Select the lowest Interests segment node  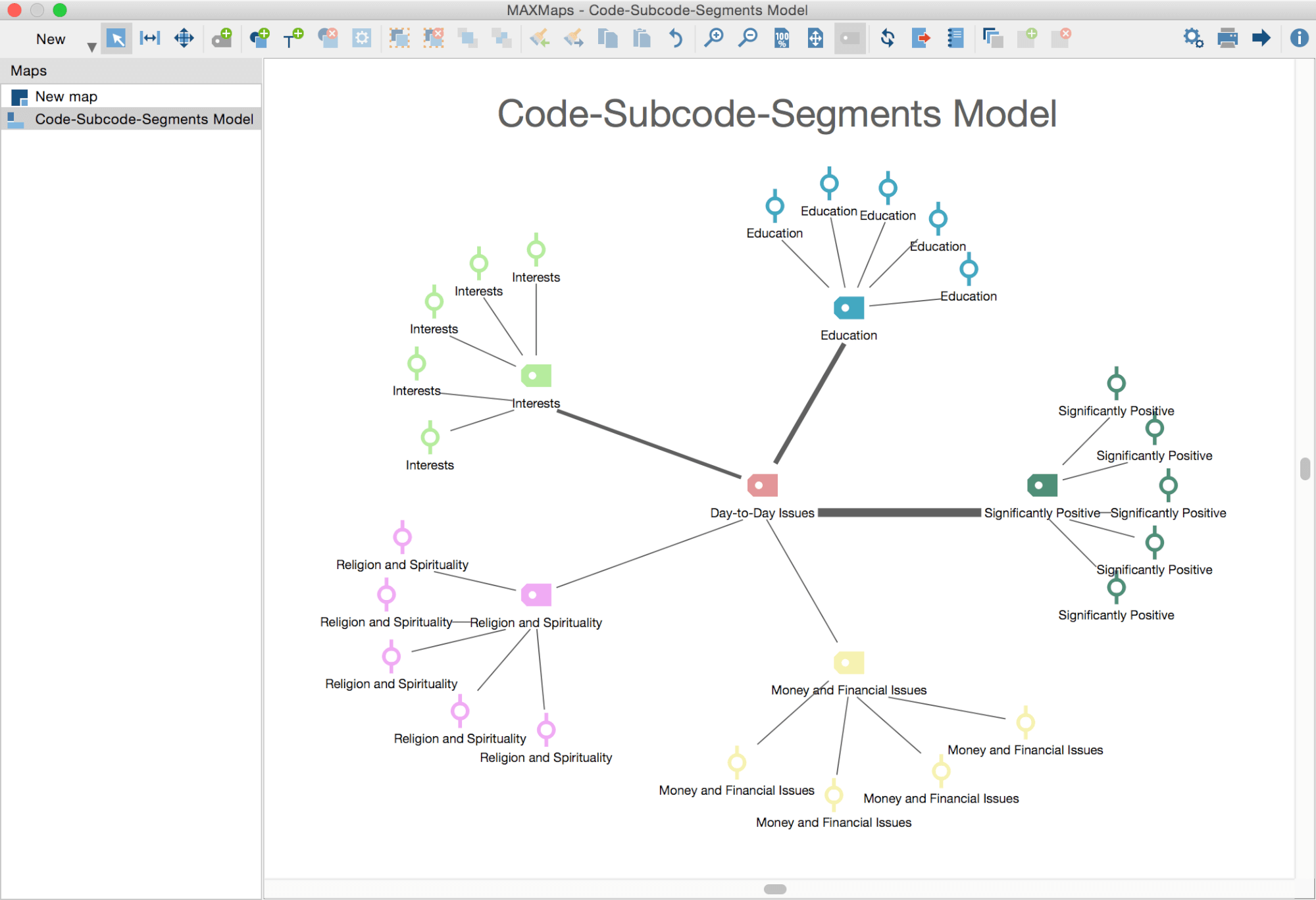430,437
